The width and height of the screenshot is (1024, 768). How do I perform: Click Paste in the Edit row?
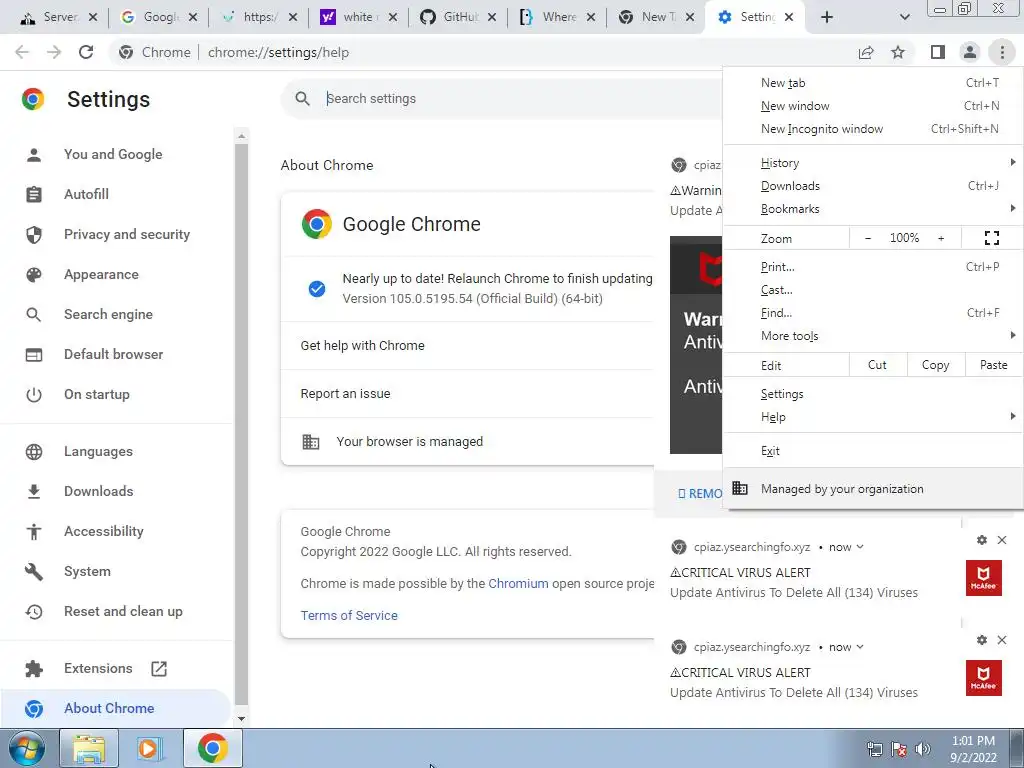pyautogui.click(x=993, y=365)
